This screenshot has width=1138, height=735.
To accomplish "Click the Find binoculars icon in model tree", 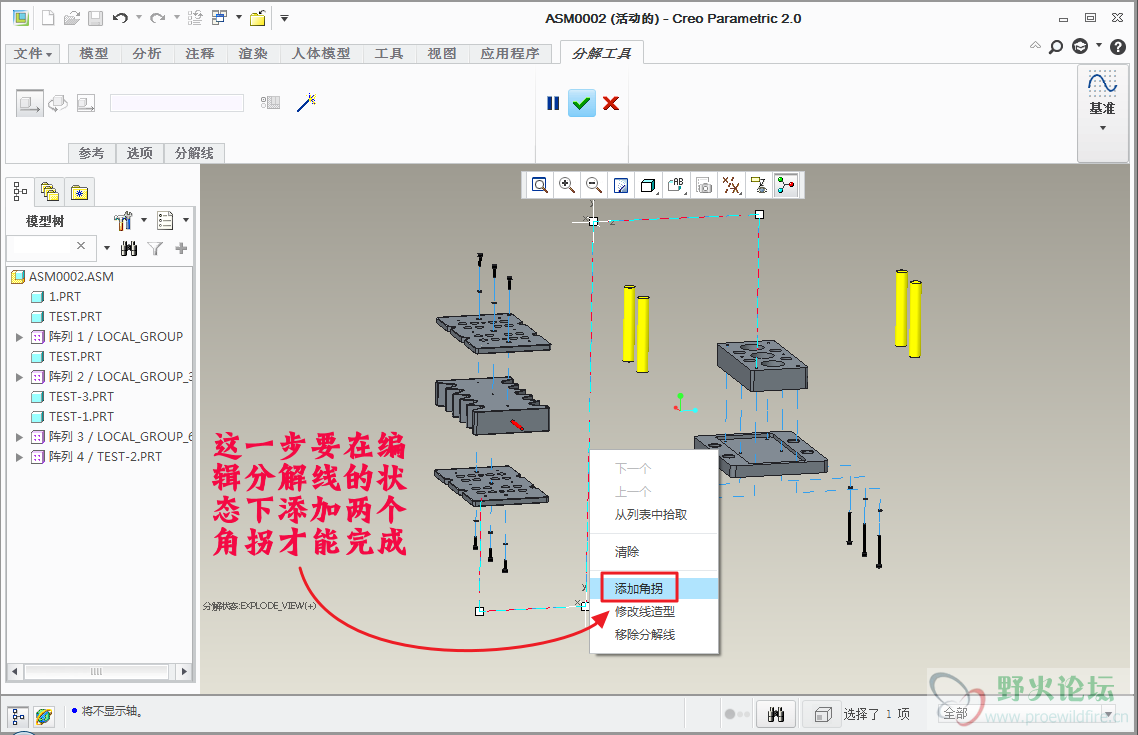I will (x=129, y=249).
